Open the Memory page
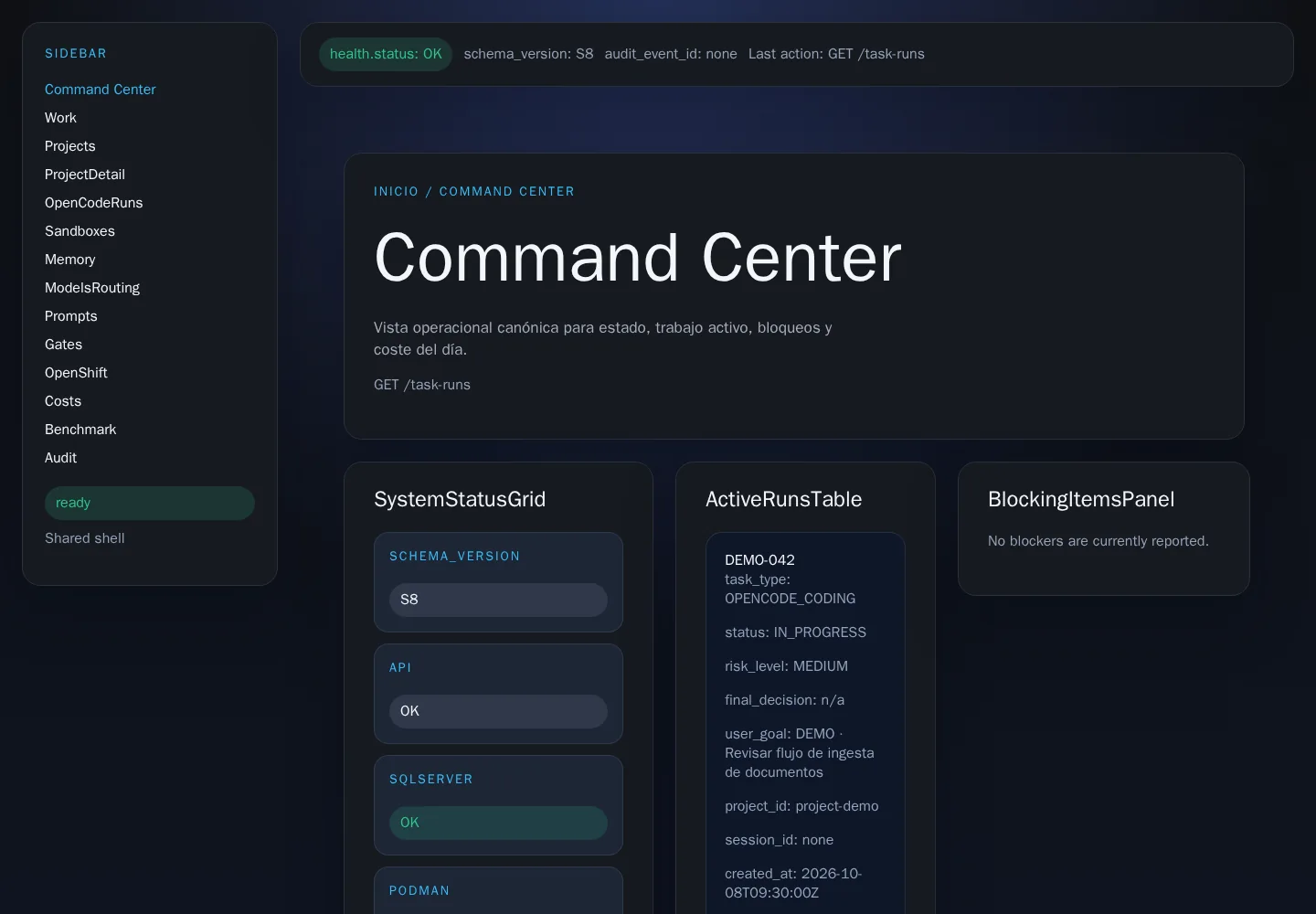 69,260
